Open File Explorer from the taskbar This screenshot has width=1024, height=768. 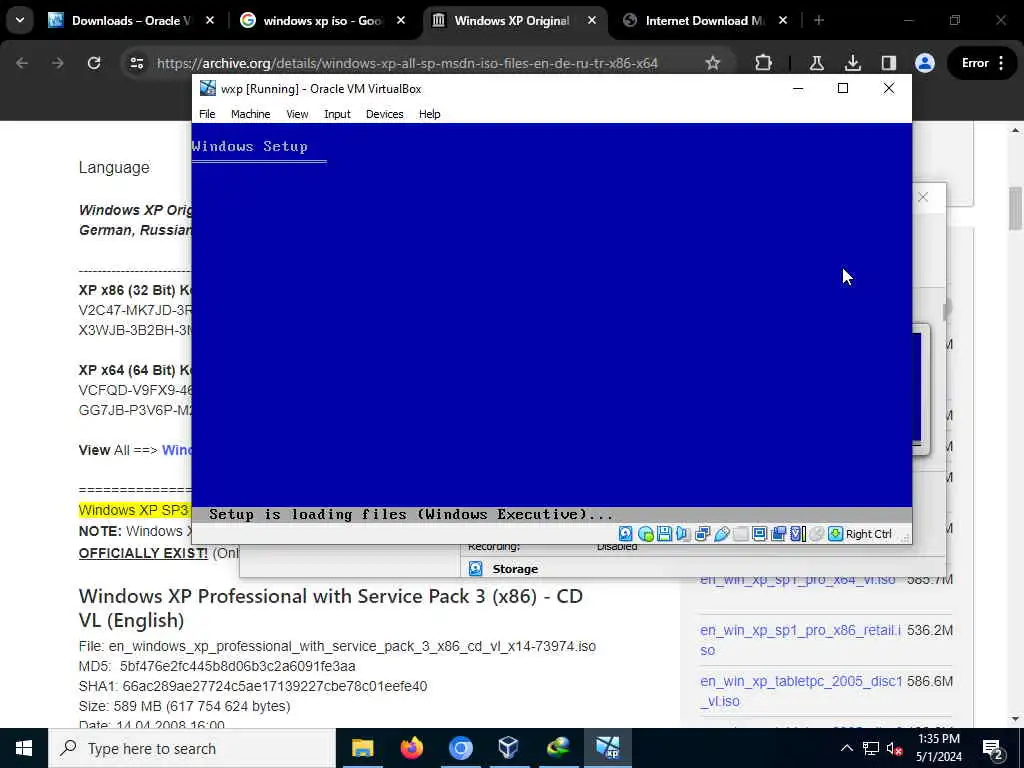[362, 748]
